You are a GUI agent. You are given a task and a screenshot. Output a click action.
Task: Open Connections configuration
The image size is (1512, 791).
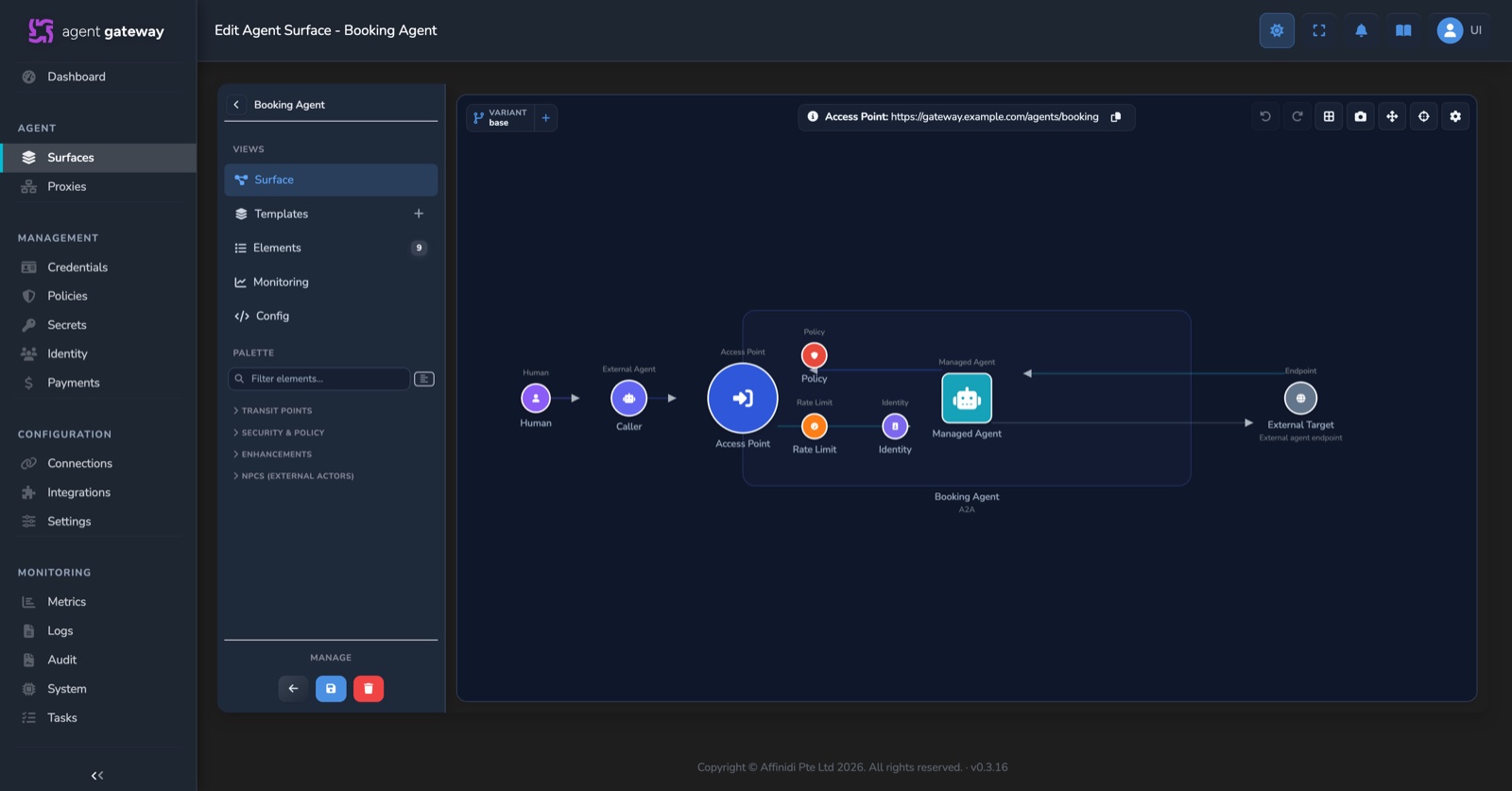coord(79,463)
